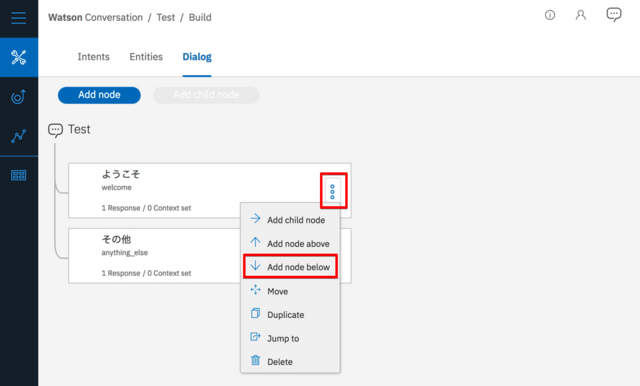
Task: Click the down arrow icon beside Add node below
Action: [x=256, y=266]
